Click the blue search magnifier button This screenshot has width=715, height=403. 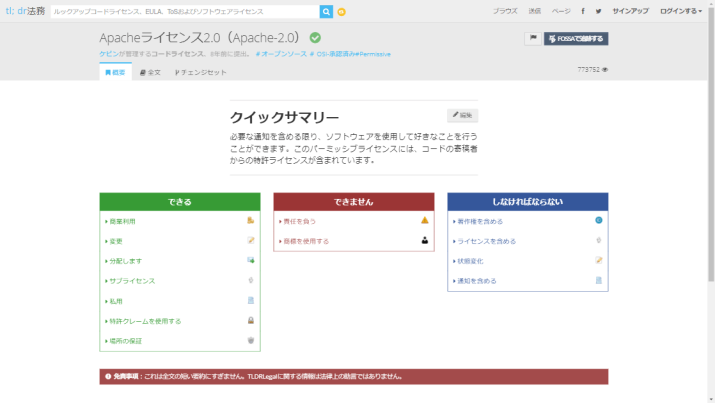click(326, 11)
